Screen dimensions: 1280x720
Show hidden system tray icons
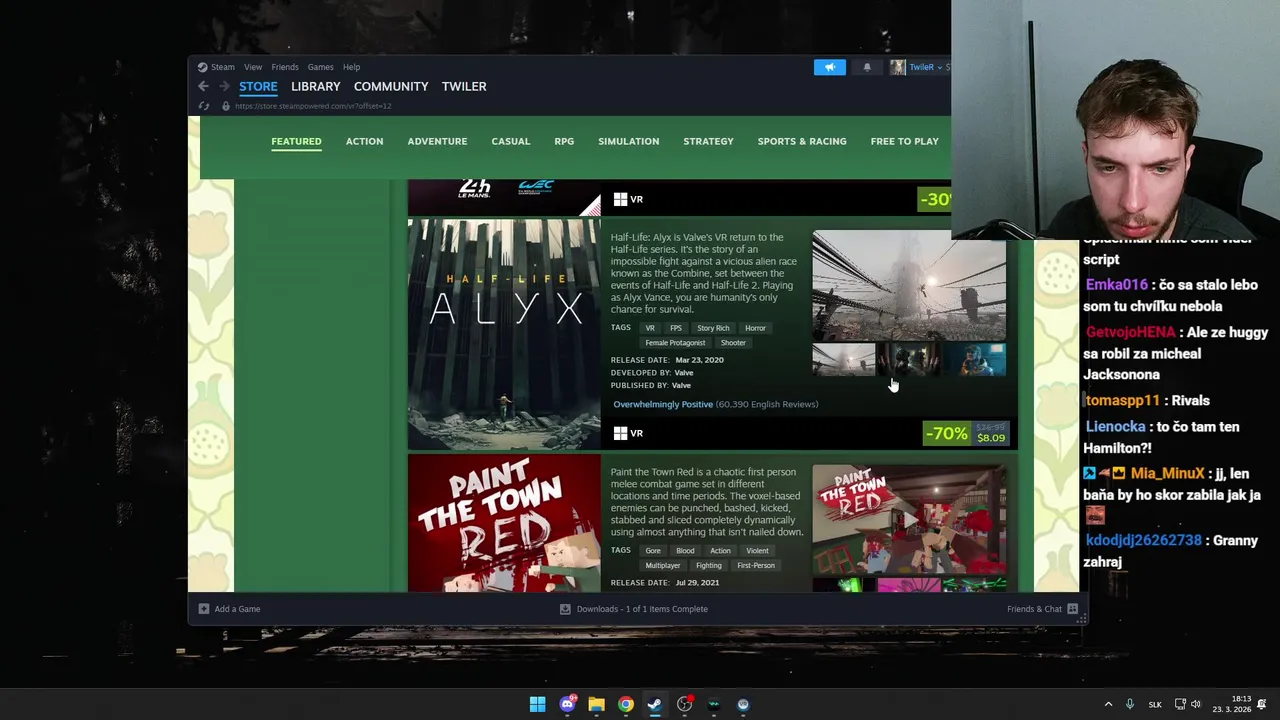tap(1108, 705)
